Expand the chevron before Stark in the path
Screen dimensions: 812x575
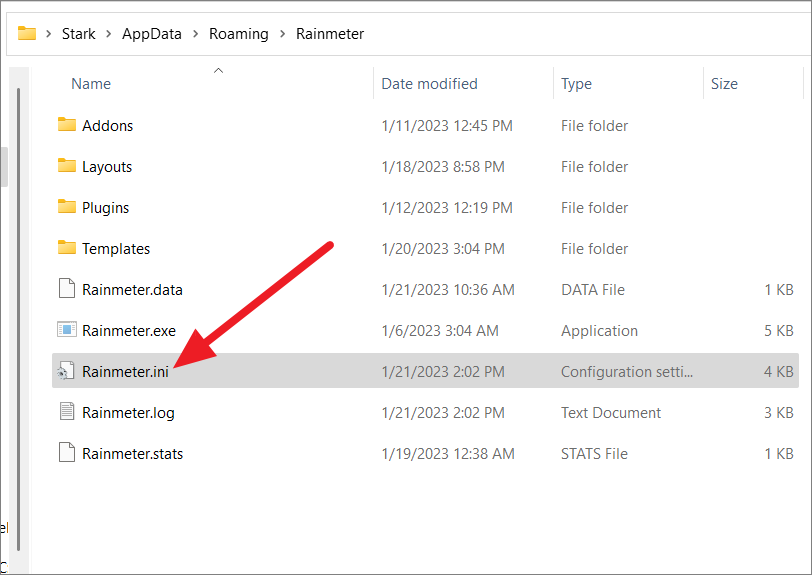[49, 34]
